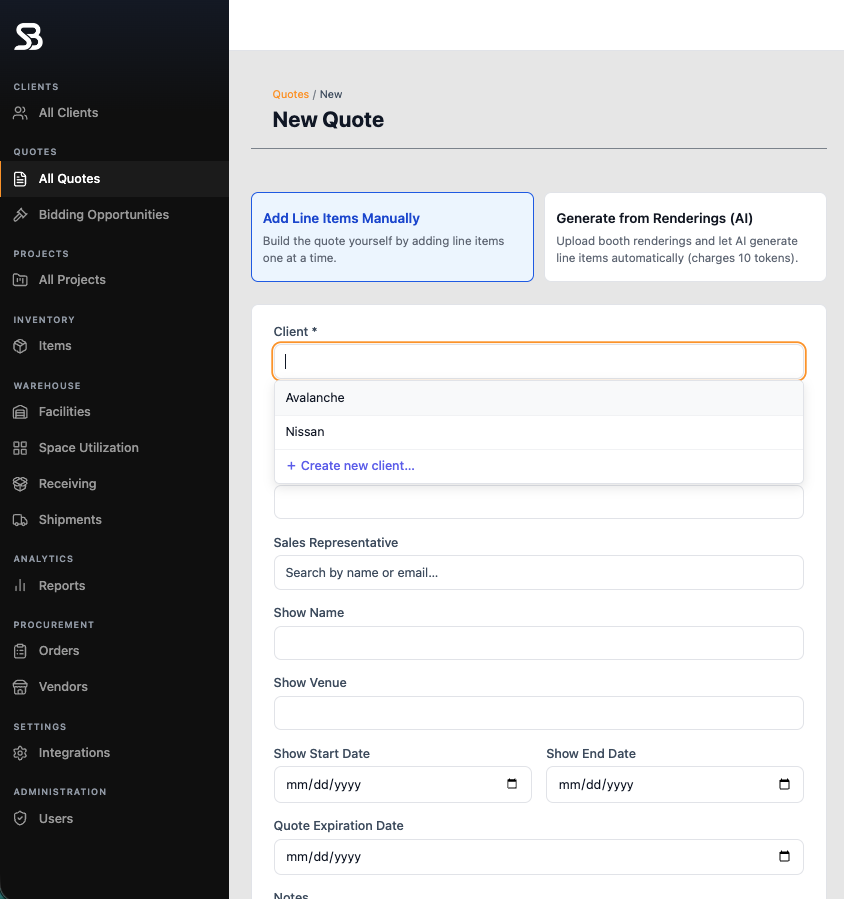The height and width of the screenshot is (899, 844).
Task: Click the Users shield icon
Action: 20,819
